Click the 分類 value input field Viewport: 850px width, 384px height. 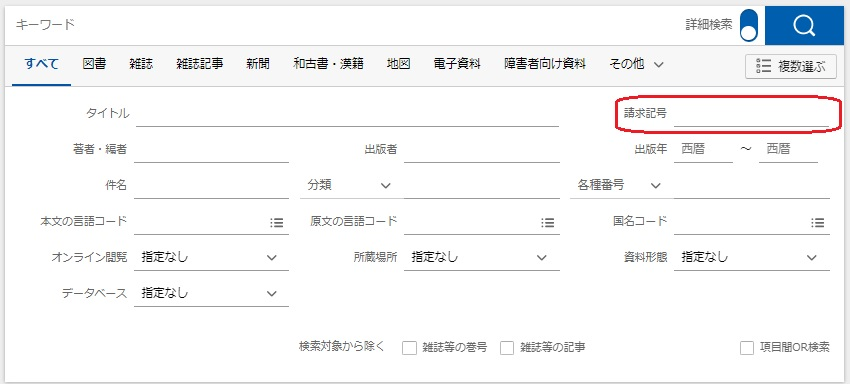coord(481,185)
